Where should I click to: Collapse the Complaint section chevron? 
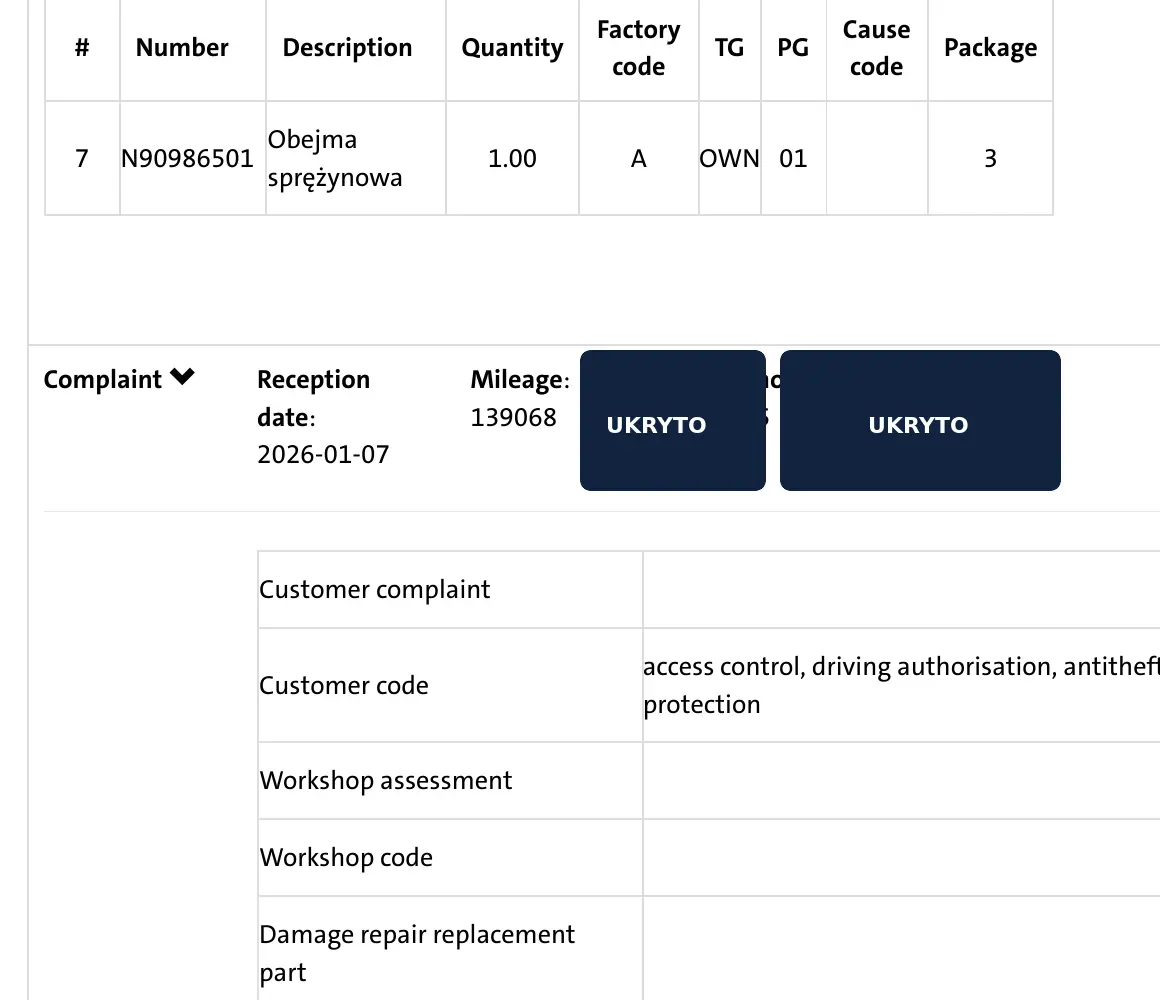coord(182,377)
